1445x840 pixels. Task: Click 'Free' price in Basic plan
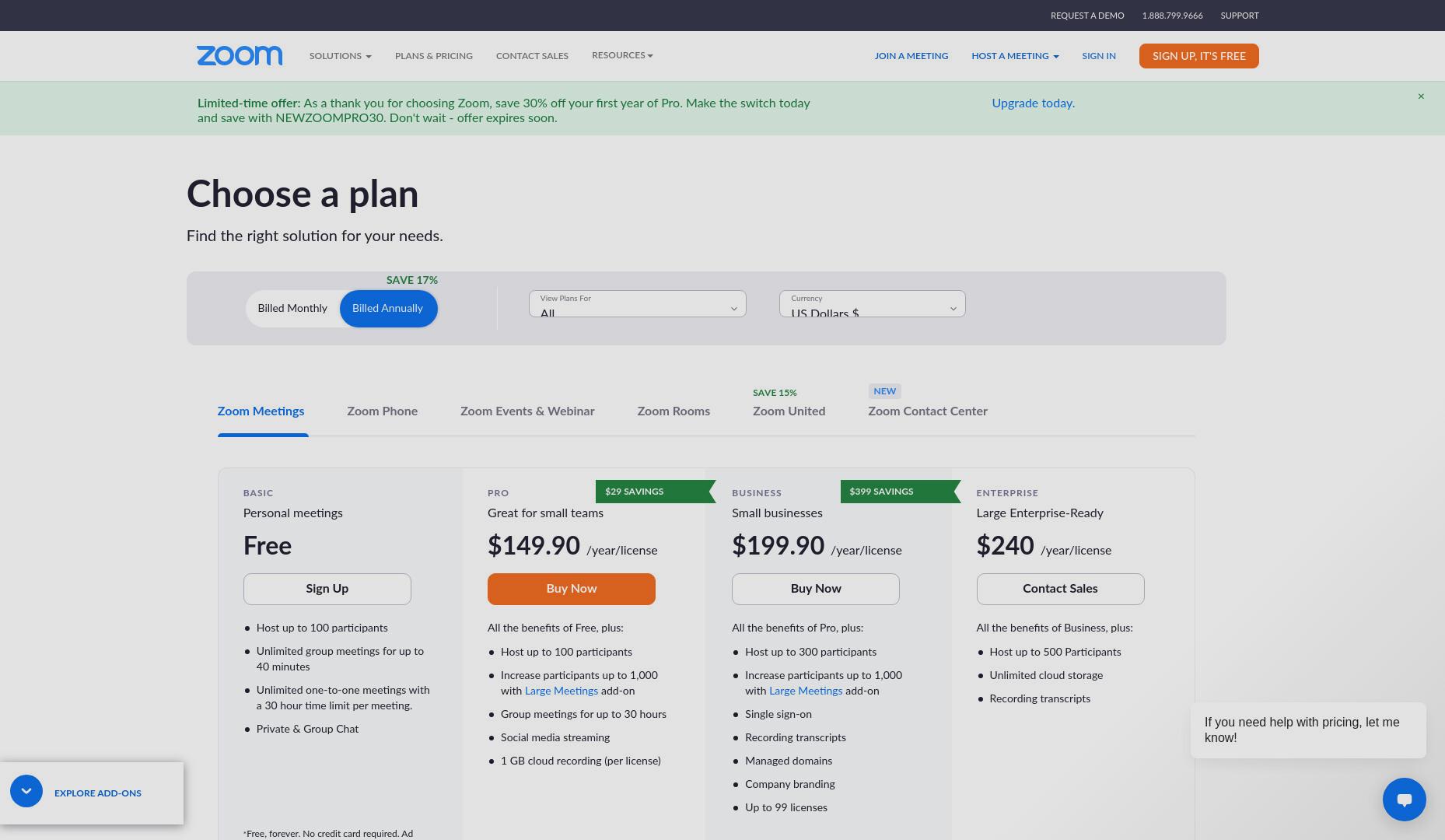[x=268, y=545]
